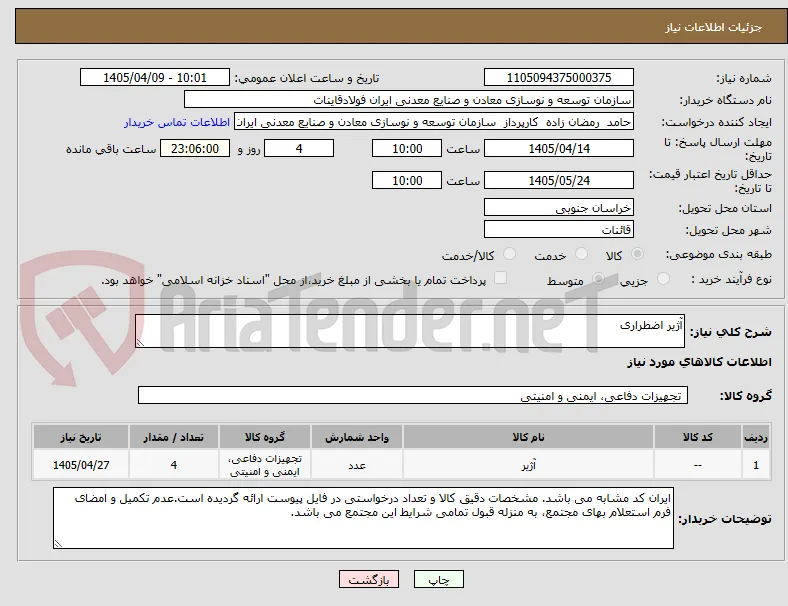
Task: Click the توضیحات خریدار text area
Action: [363, 518]
